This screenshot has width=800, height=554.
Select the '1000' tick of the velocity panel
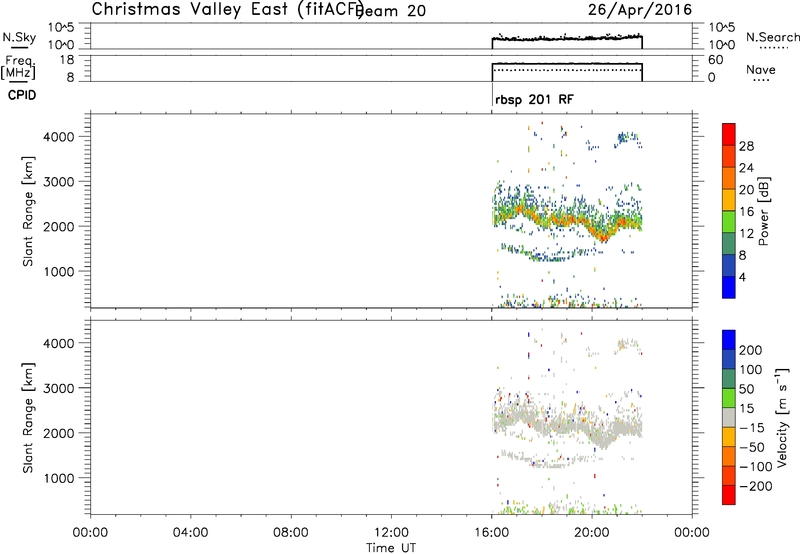(58, 478)
